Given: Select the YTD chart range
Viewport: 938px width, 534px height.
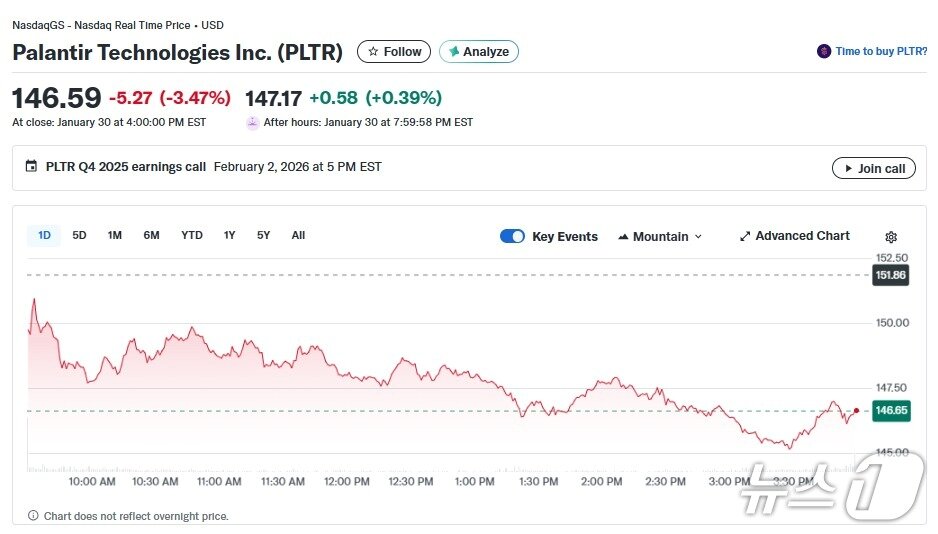Looking at the screenshot, I should click(192, 236).
